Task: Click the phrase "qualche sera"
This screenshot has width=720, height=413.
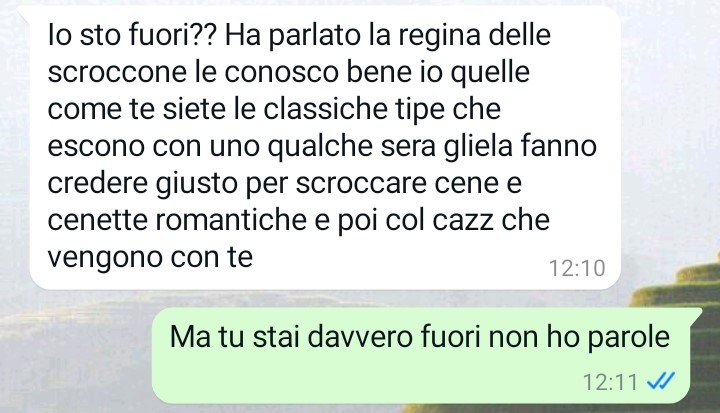Action: [x=351, y=147]
